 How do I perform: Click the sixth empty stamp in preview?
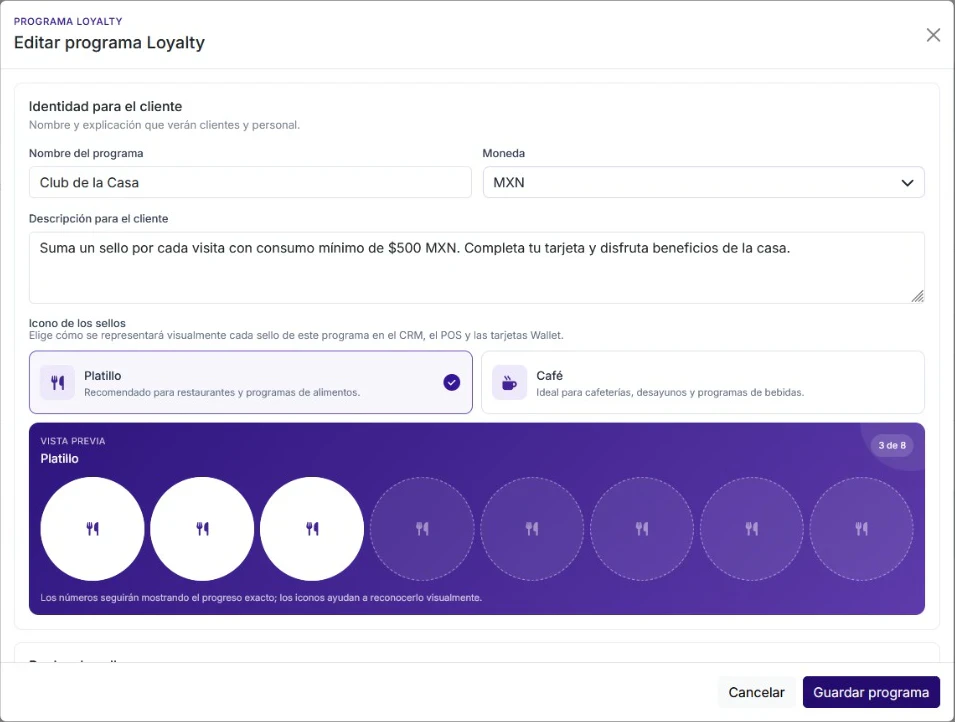pyautogui.click(x=642, y=529)
